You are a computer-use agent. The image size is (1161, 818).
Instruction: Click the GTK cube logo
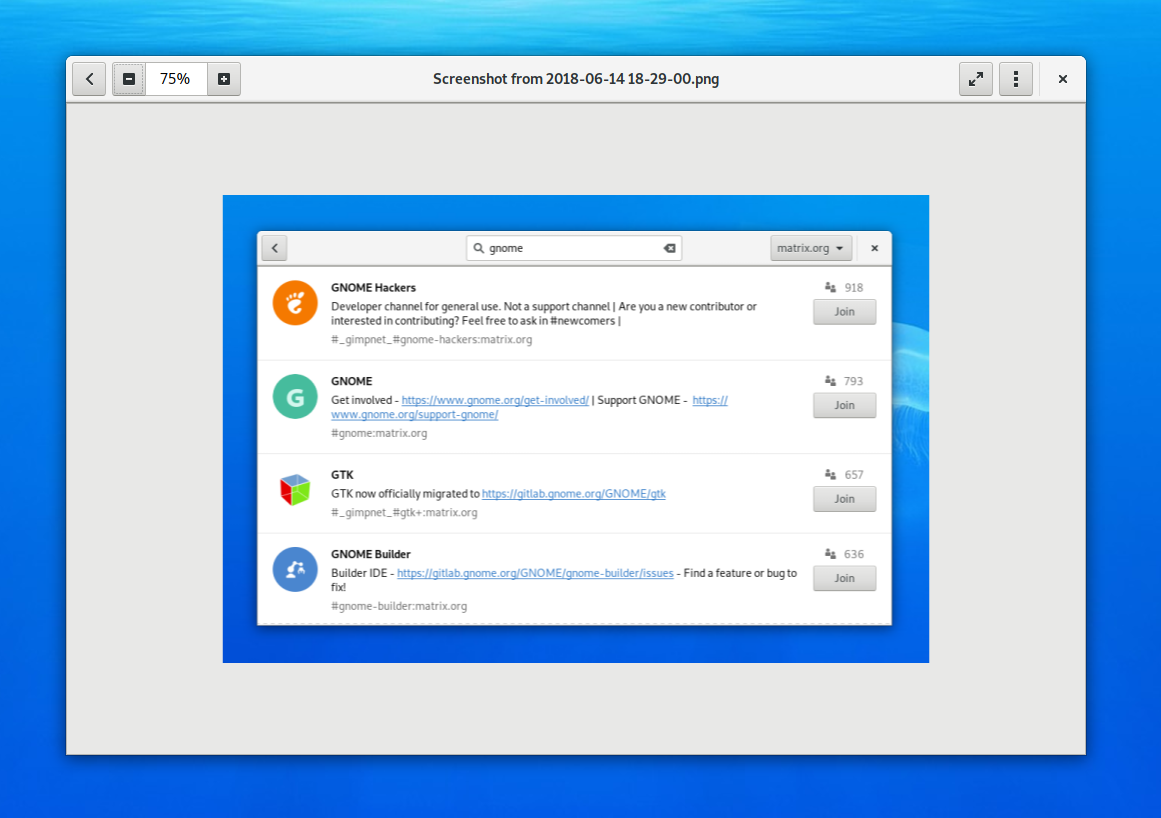pos(295,490)
